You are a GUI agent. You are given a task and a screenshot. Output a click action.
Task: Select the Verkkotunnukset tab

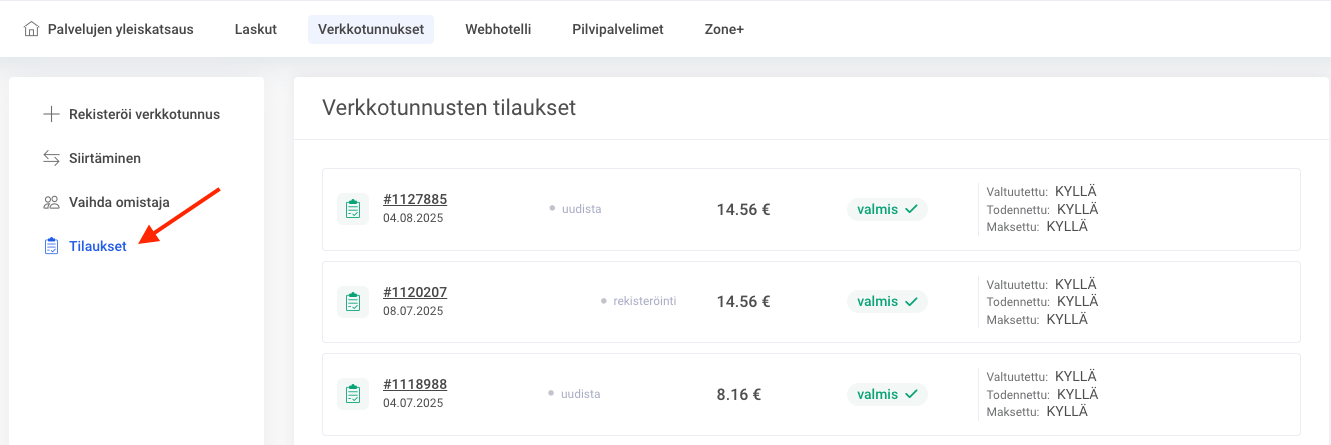[x=371, y=29]
